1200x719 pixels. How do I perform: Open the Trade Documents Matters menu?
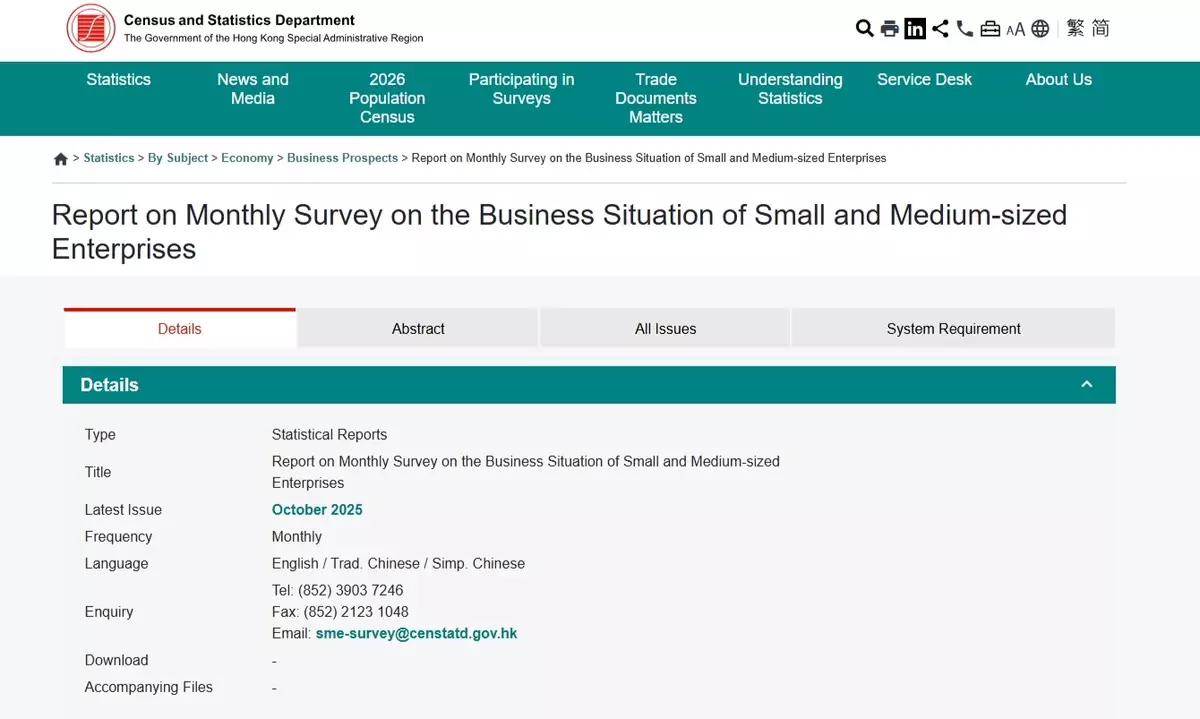(655, 98)
